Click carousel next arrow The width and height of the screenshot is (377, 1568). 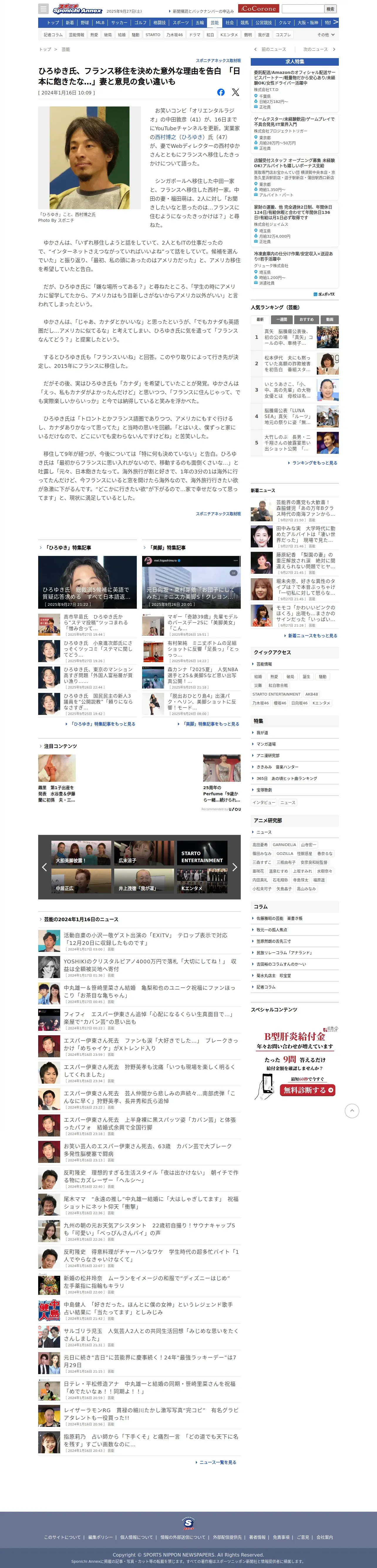(235, 867)
